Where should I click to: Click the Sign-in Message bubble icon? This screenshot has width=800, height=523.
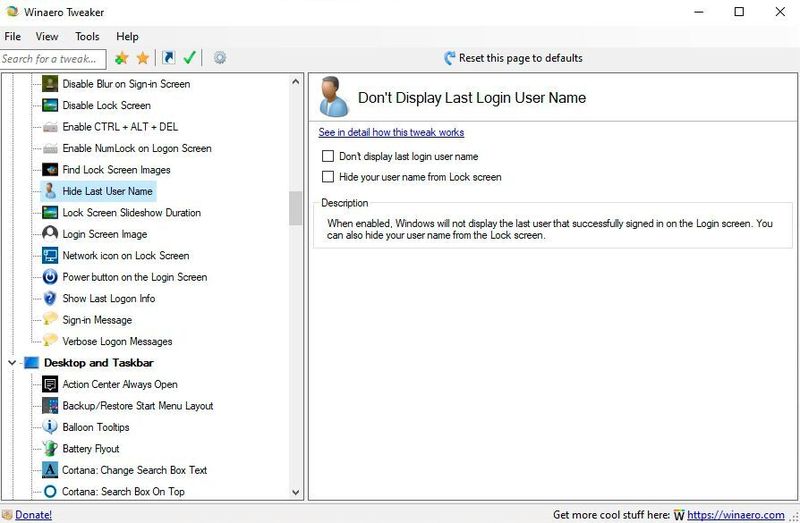50,319
